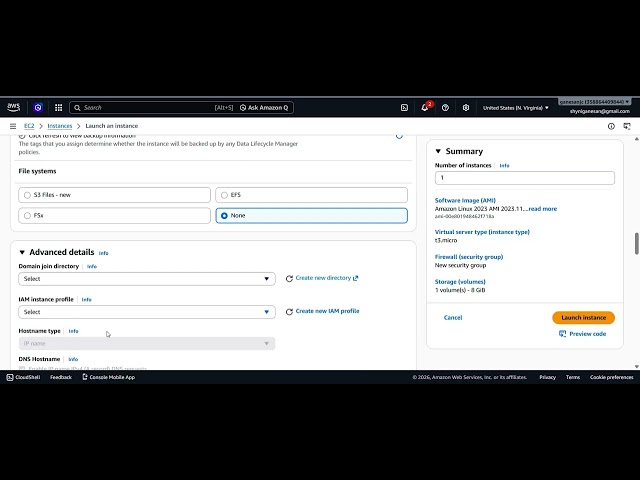
Task: Open the region selector N. Virginia
Action: click(516, 108)
